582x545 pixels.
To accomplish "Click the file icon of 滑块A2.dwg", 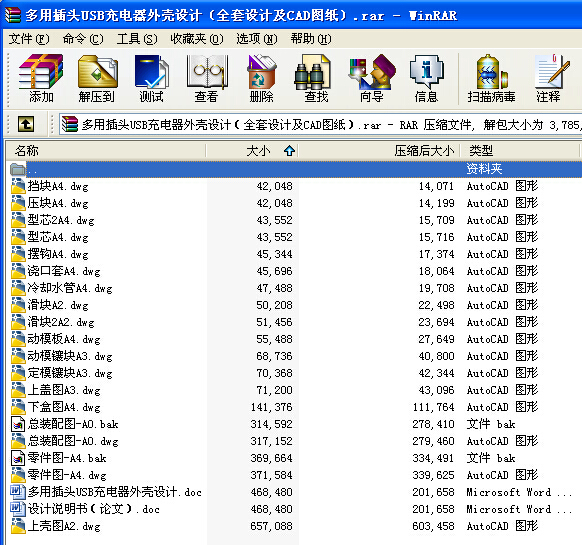I will (18, 305).
